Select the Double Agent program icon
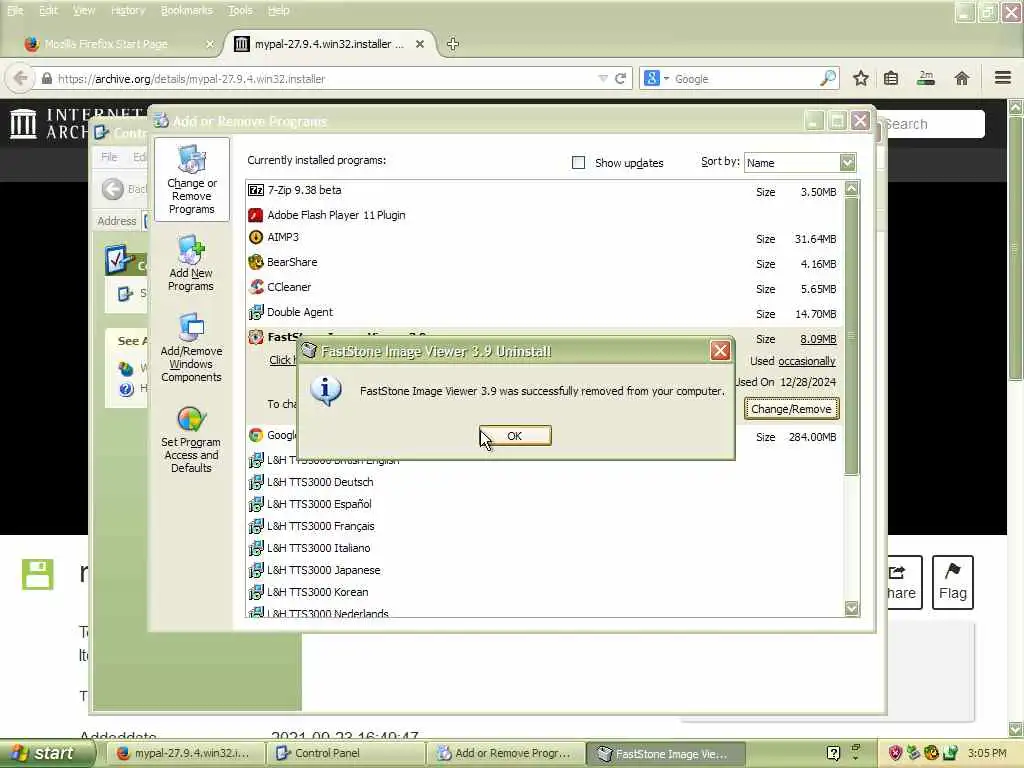 pos(256,312)
